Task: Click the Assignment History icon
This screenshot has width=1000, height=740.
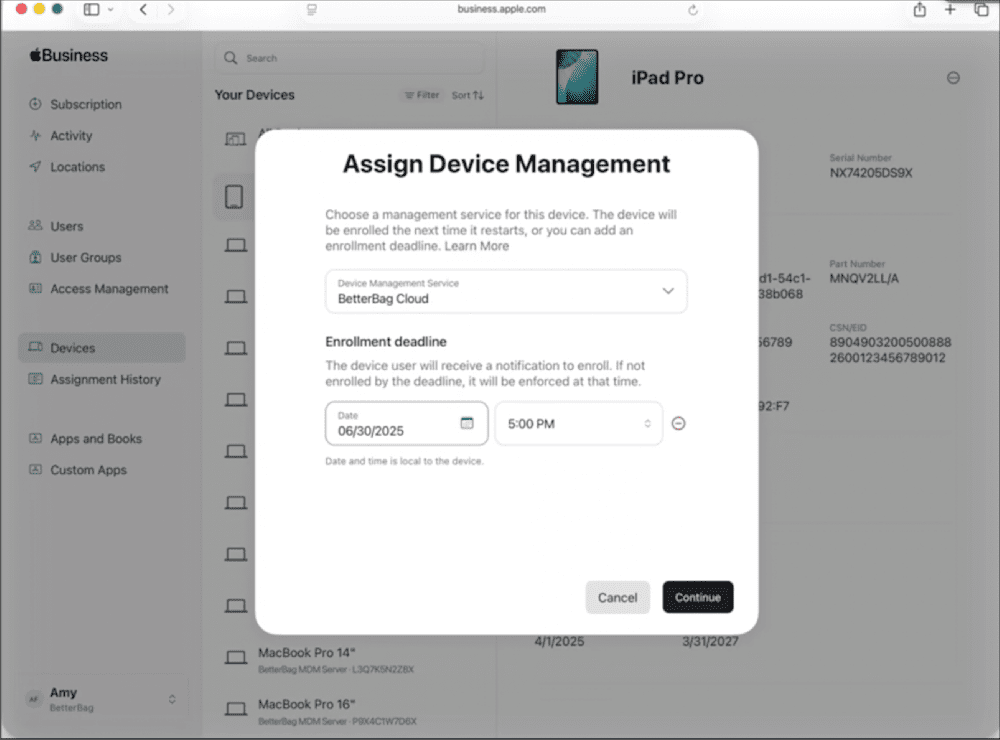Action: click(35, 378)
